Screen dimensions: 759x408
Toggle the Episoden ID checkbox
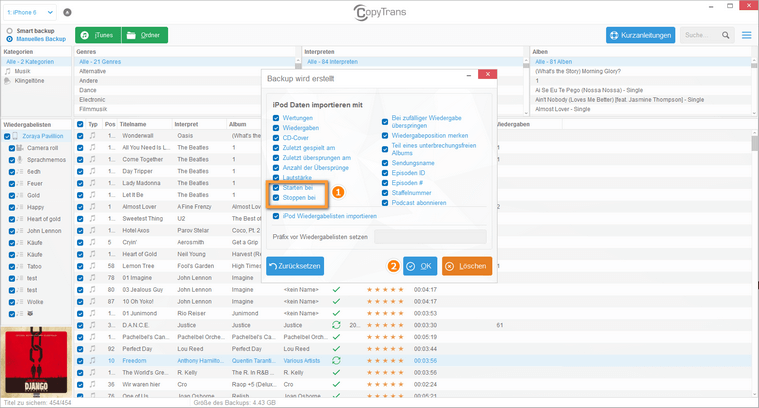tap(385, 173)
